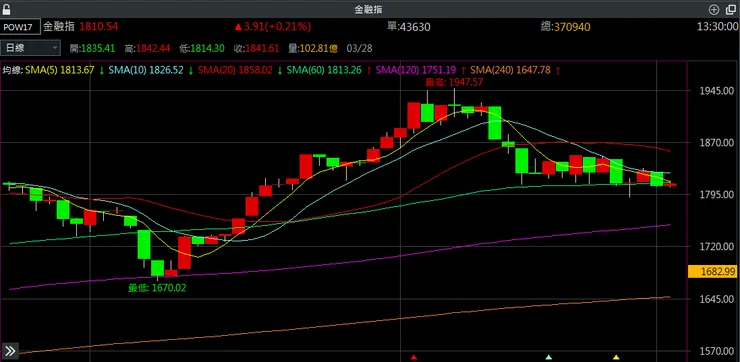Open the 日線 period dropdown
This screenshot has height=362, width=740.
pos(31,48)
